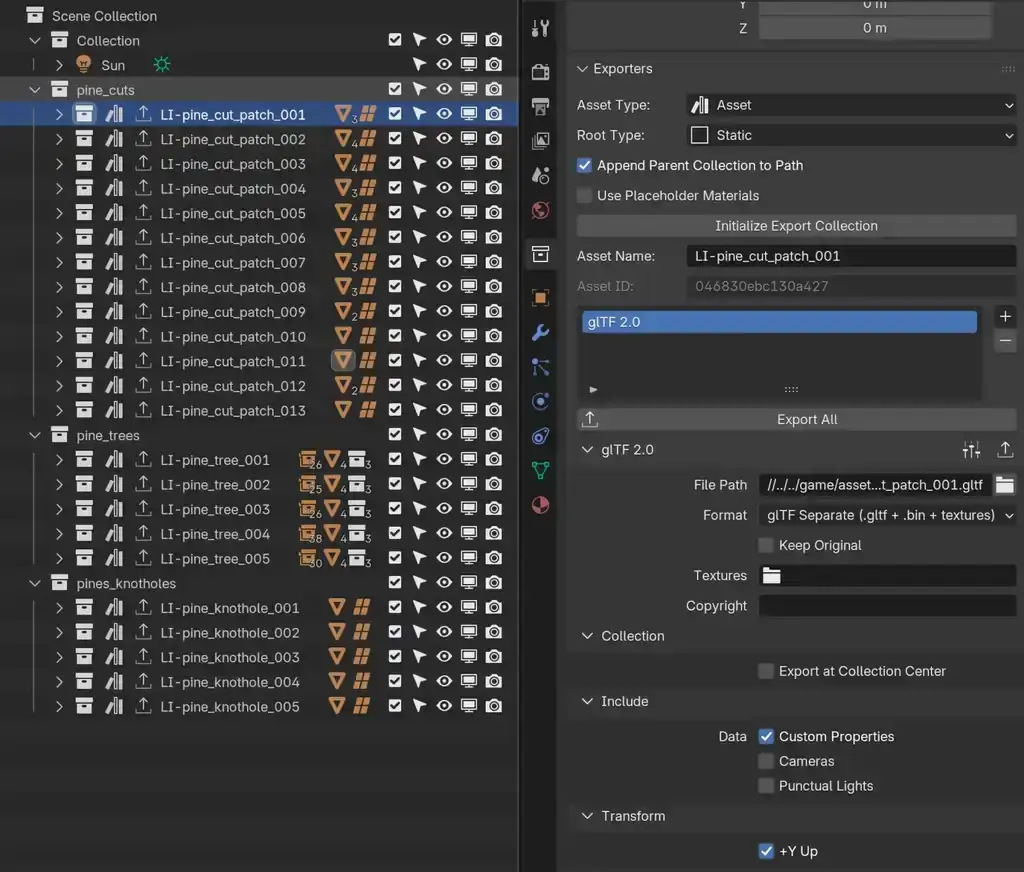Open the World properties tab icon
Screen dimensions: 1024x872
[540, 210]
